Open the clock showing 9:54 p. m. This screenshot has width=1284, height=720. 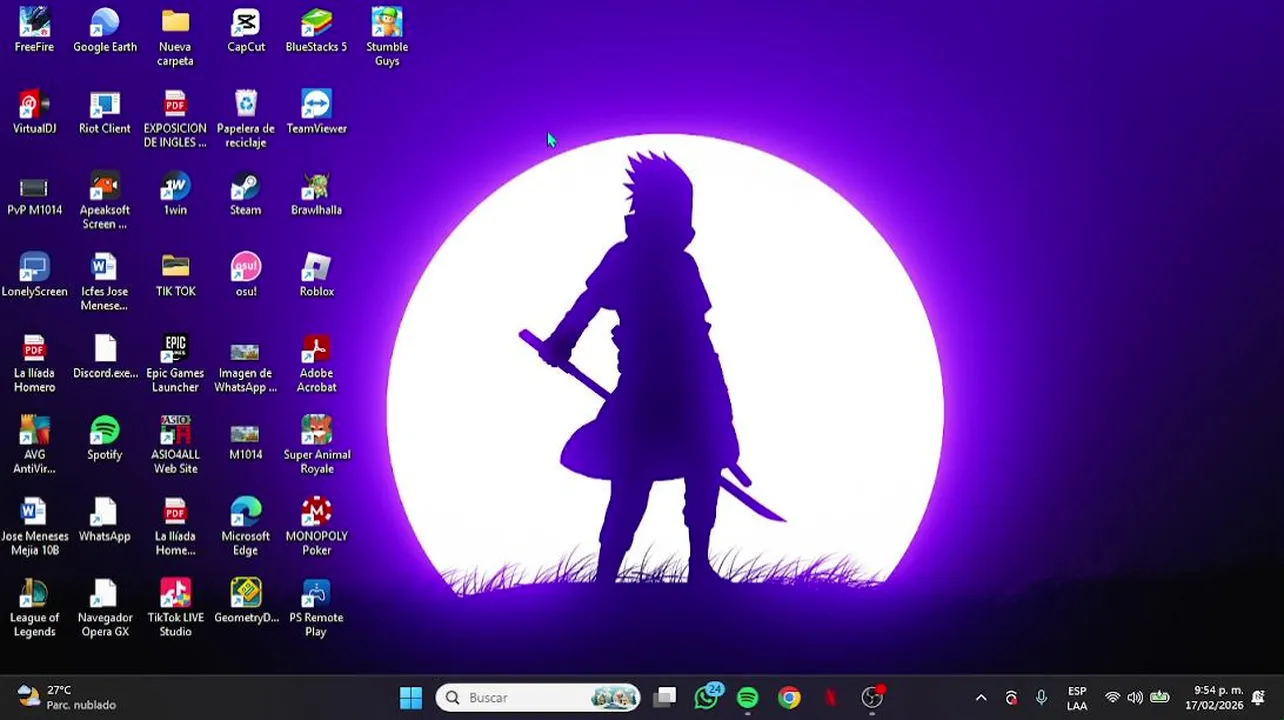(1214, 698)
